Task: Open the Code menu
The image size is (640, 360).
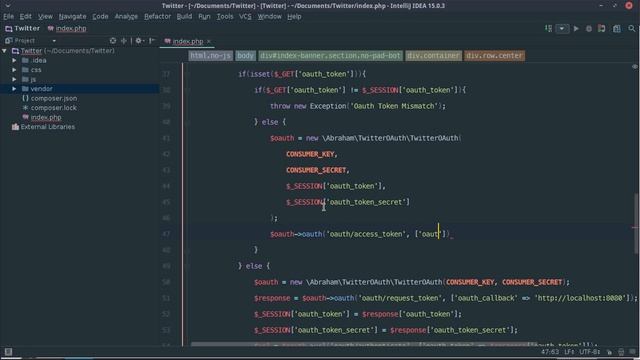Action: (100, 17)
